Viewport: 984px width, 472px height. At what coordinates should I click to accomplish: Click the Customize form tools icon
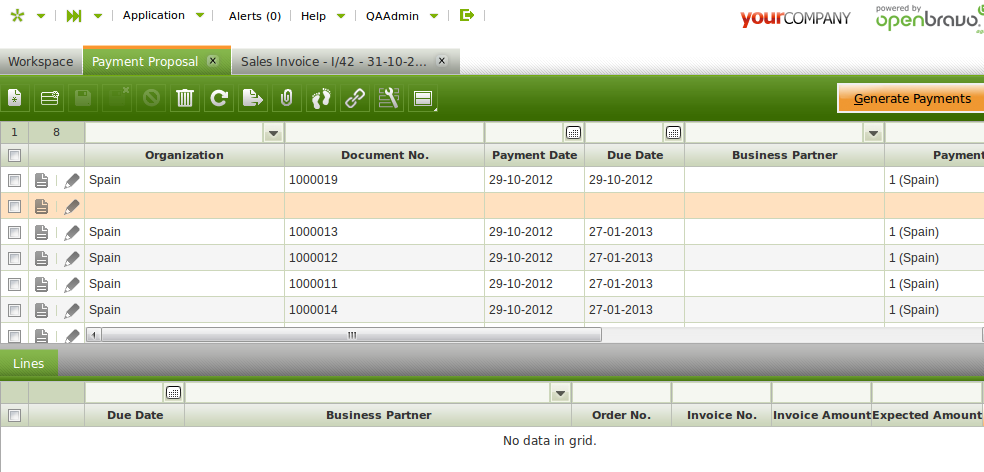[388, 98]
